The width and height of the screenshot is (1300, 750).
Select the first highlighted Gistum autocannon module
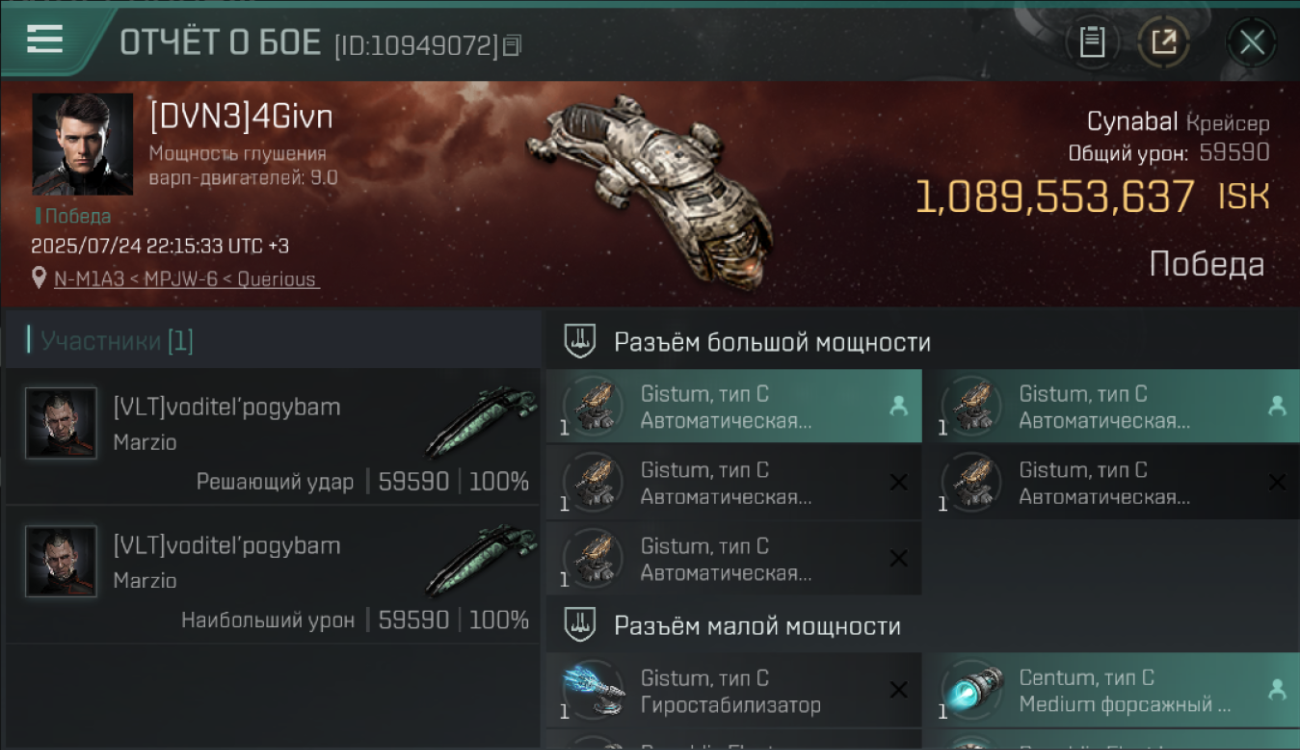pyautogui.click(x=734, y=406)
